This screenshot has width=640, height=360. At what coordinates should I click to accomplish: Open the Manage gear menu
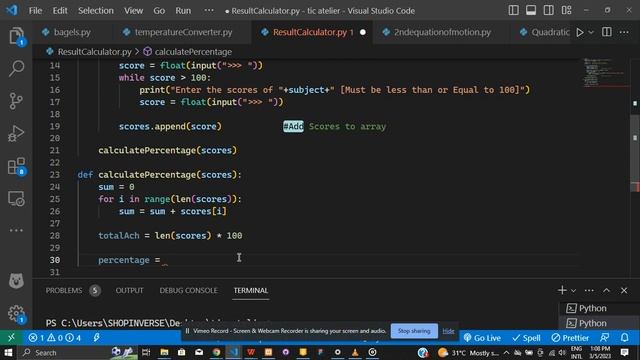(x=16, y=313)
